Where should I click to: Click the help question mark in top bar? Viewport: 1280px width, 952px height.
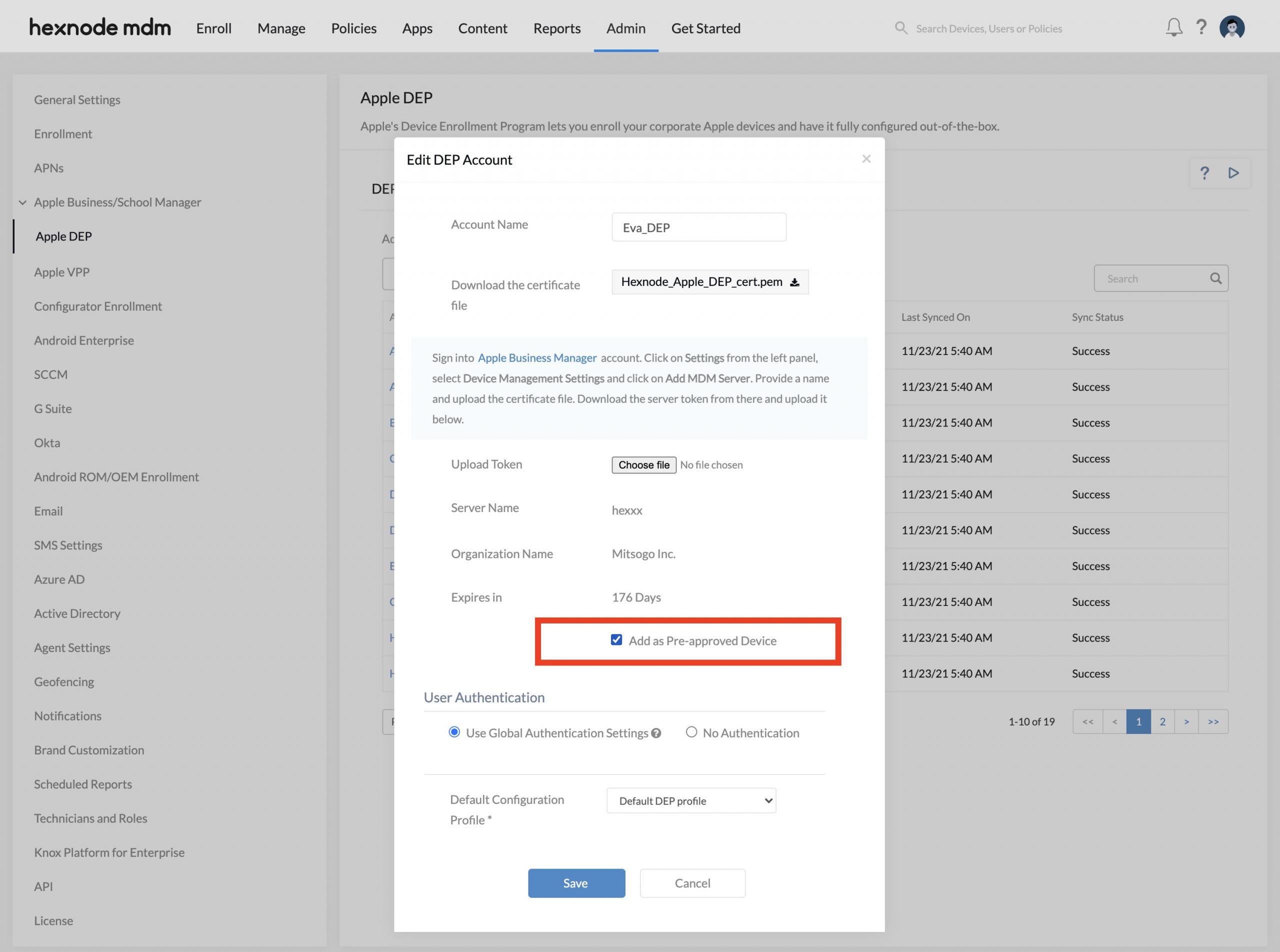1201,27
